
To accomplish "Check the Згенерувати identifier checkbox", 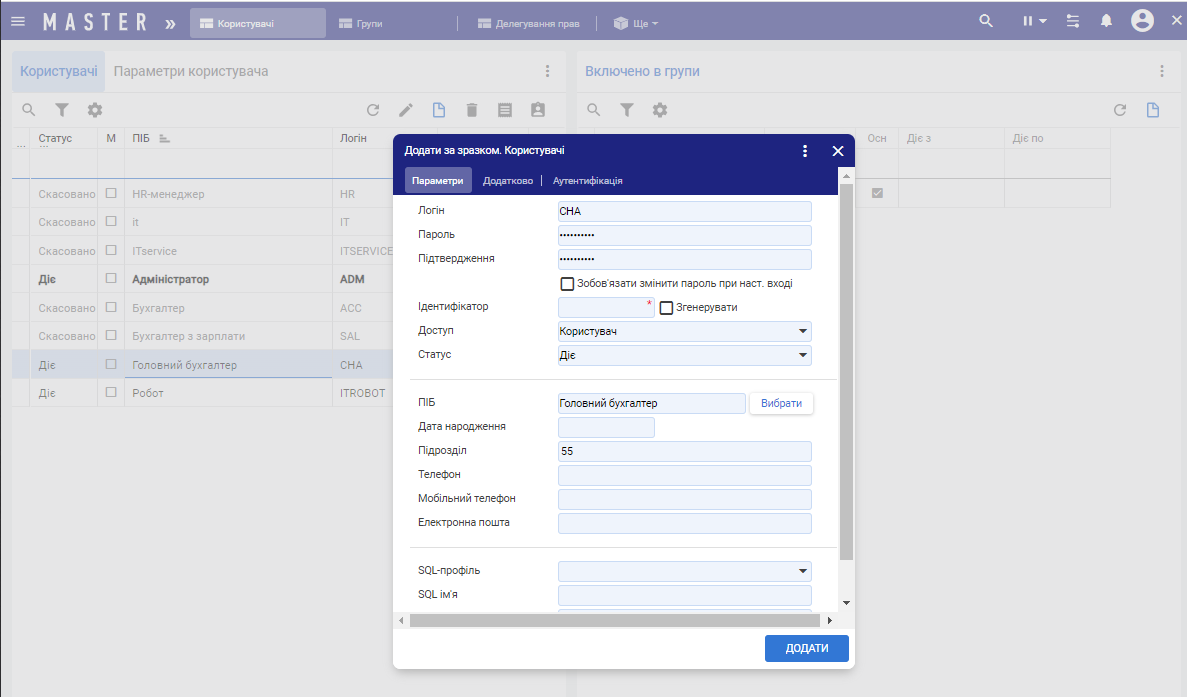I will coord(667,308).
